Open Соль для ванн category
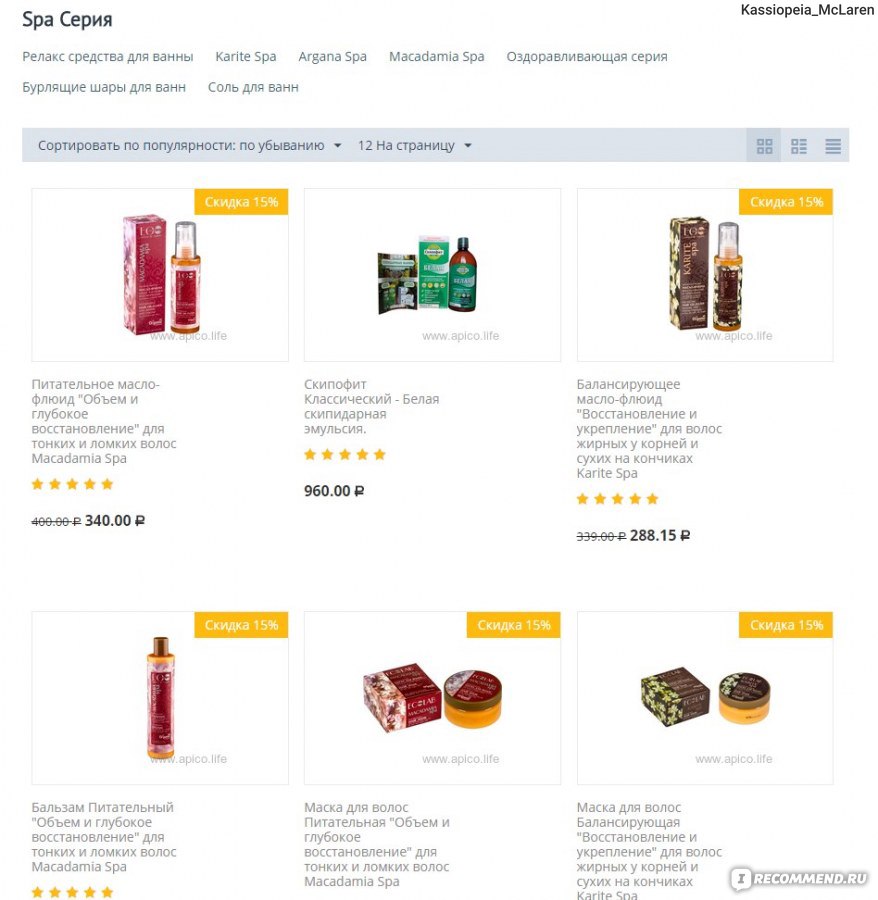This screenshot has height=900, width=878. click(253, 87)
